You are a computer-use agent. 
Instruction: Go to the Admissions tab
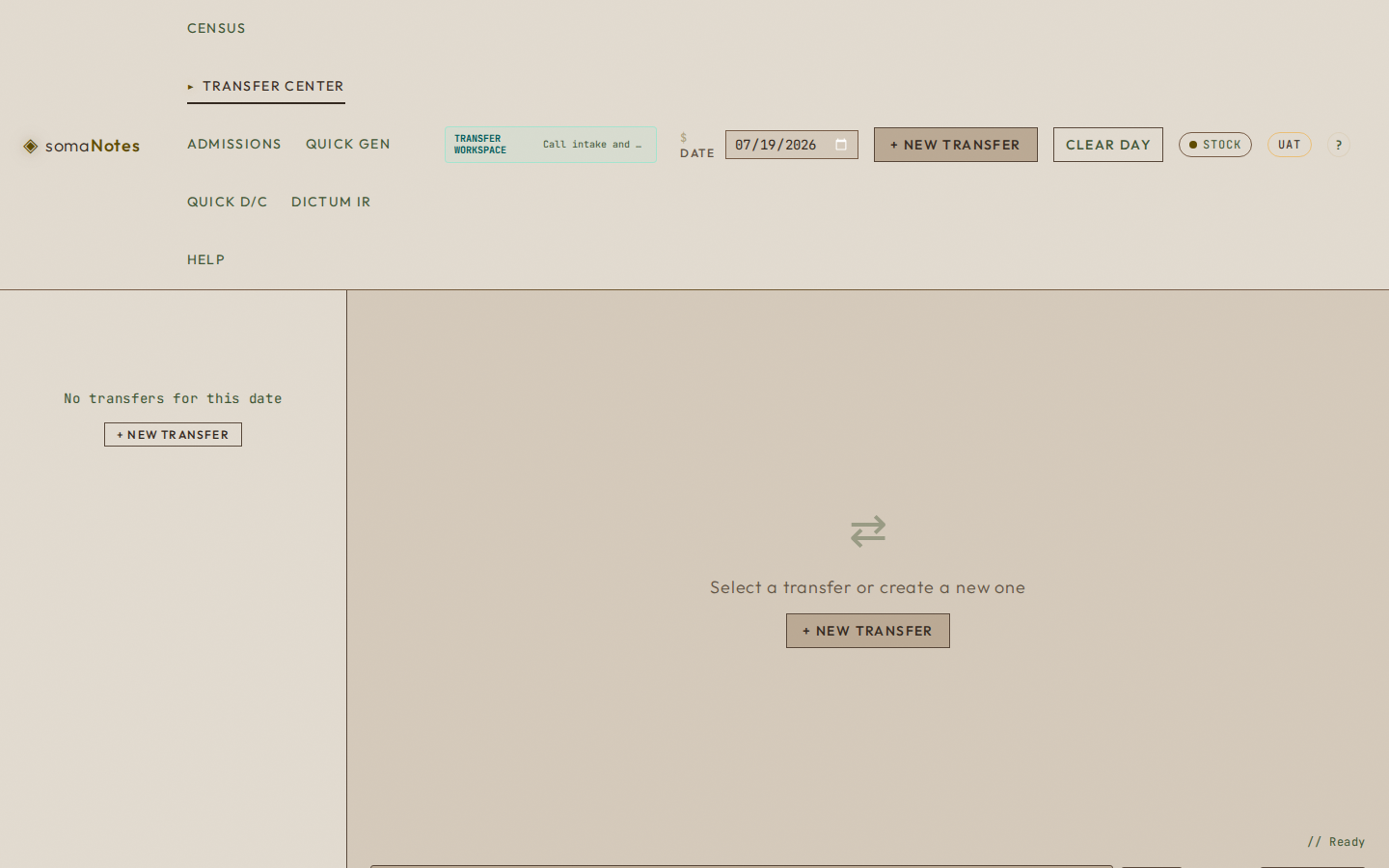[x=234, y=145]
